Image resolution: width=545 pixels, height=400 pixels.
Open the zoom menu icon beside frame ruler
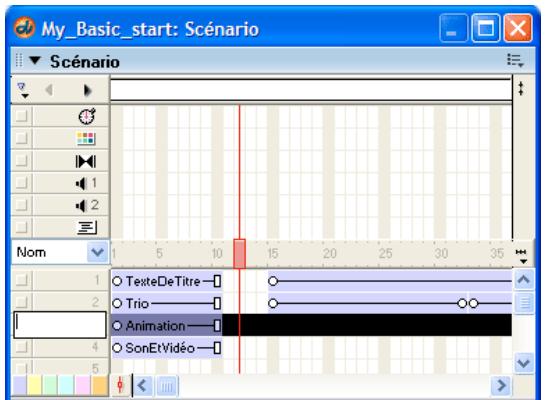coord(521,256)
